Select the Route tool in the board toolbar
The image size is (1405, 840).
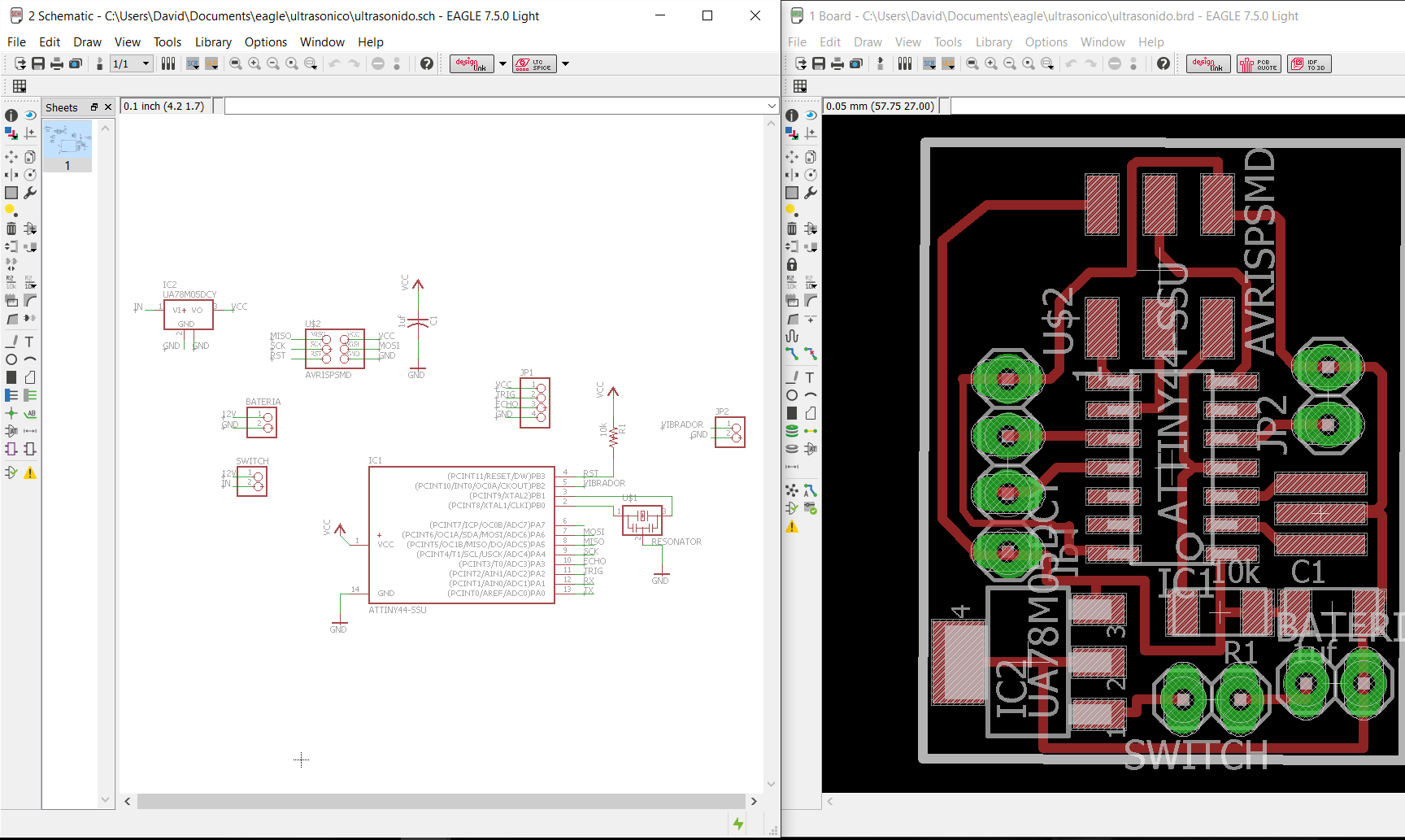(x=792, y=354)
